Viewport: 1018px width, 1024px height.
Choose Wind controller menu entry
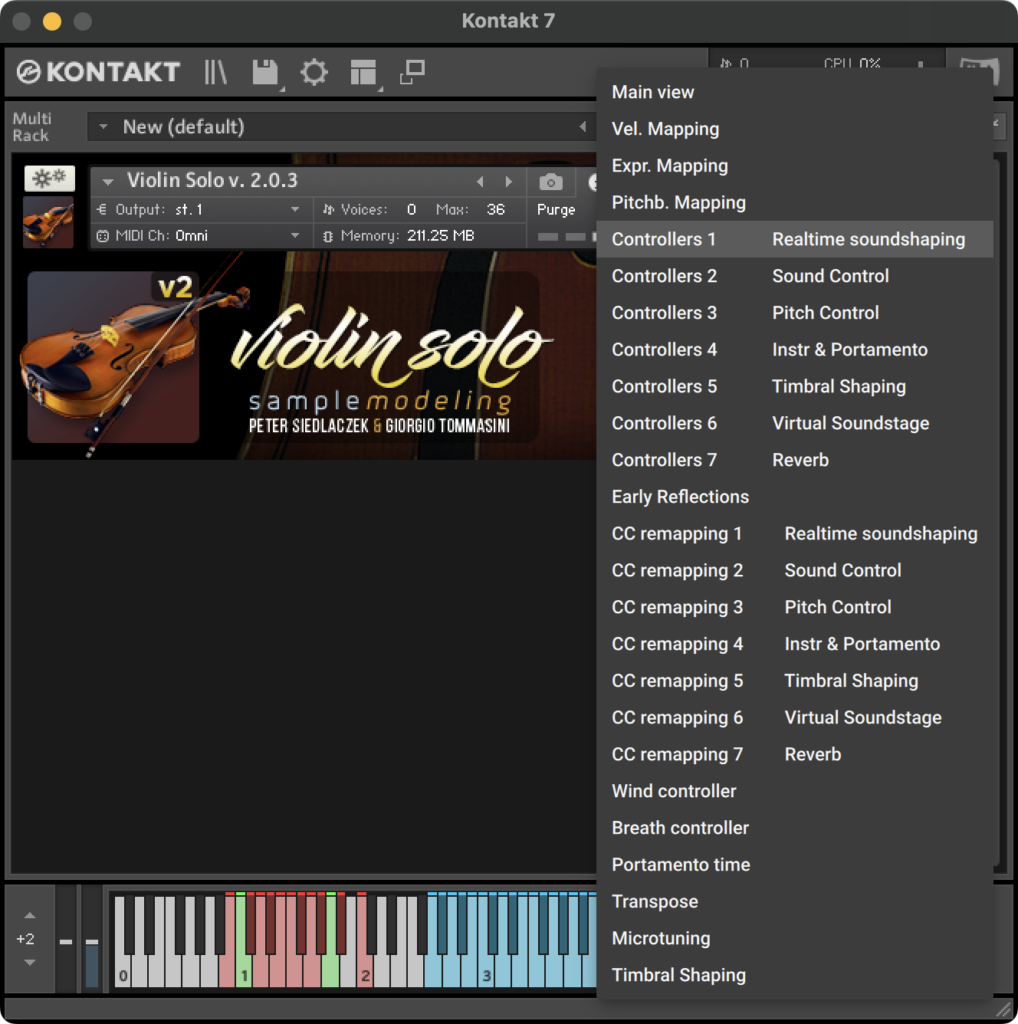pyautogui.click(x=795, y=791)
